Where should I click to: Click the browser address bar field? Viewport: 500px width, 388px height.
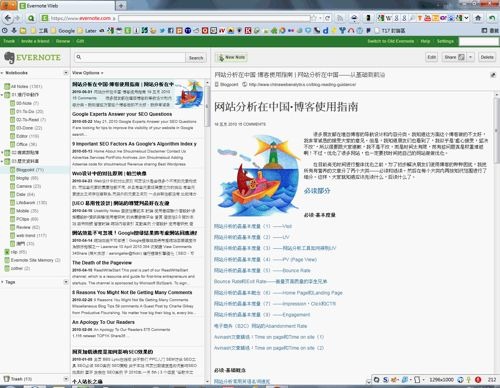[x=214, y=18]
